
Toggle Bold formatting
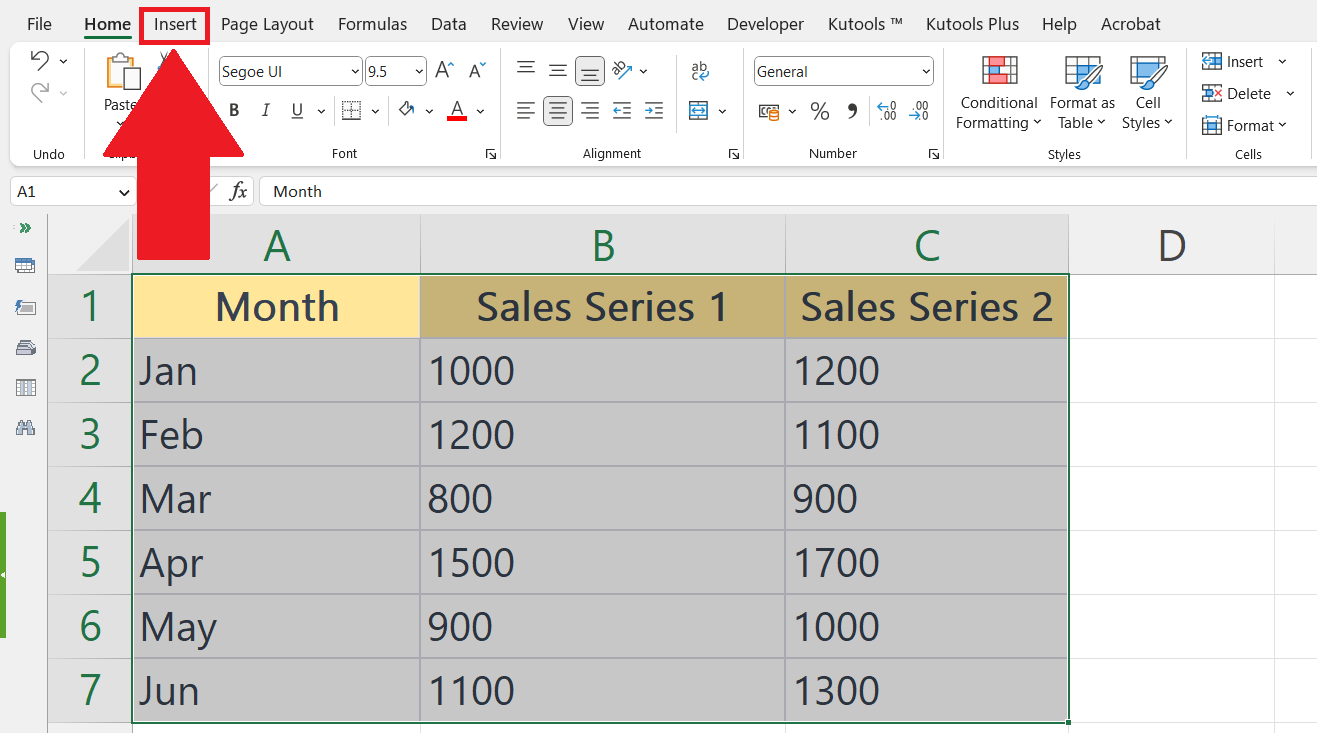click(234, 110)
